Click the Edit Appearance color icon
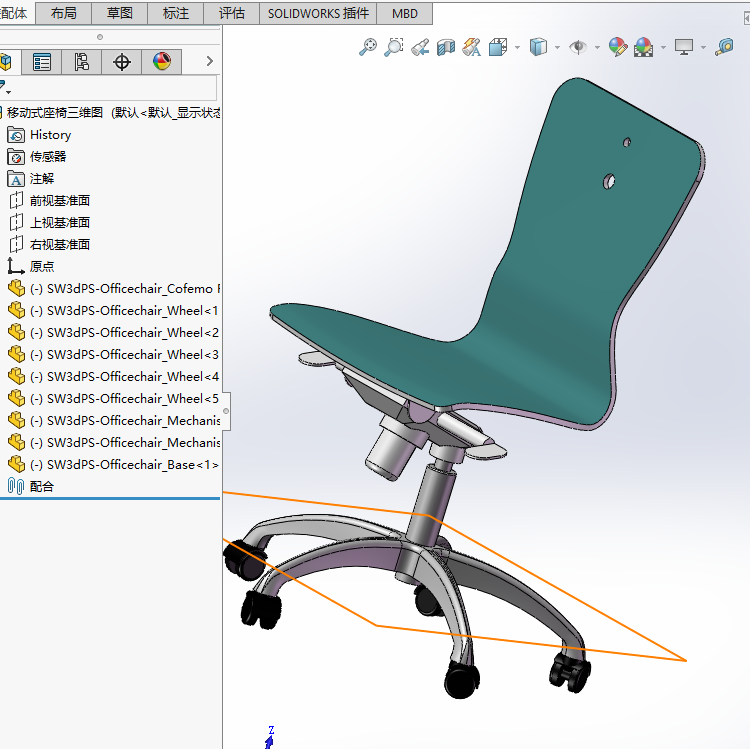 618,47
